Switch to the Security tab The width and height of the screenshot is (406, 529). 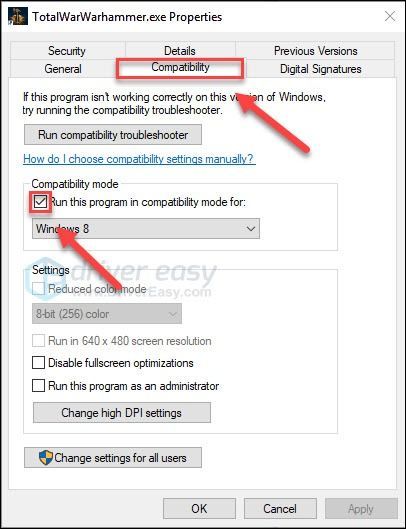tap(67, 51)
